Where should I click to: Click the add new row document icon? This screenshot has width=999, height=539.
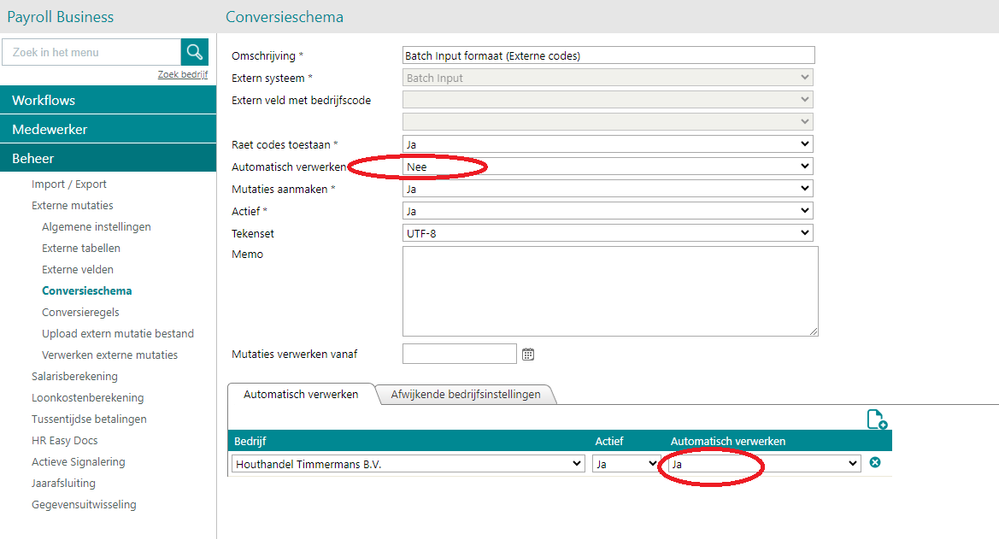pos(876,420)
